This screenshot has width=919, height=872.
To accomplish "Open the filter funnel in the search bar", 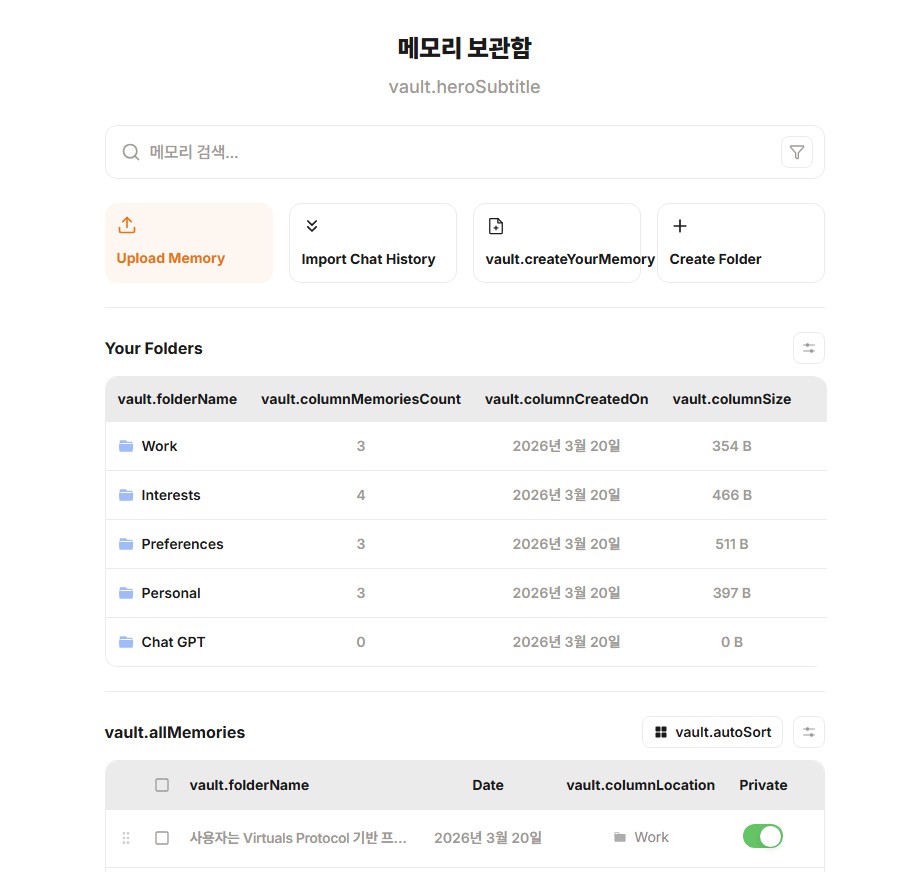I will tap(796, 152).
